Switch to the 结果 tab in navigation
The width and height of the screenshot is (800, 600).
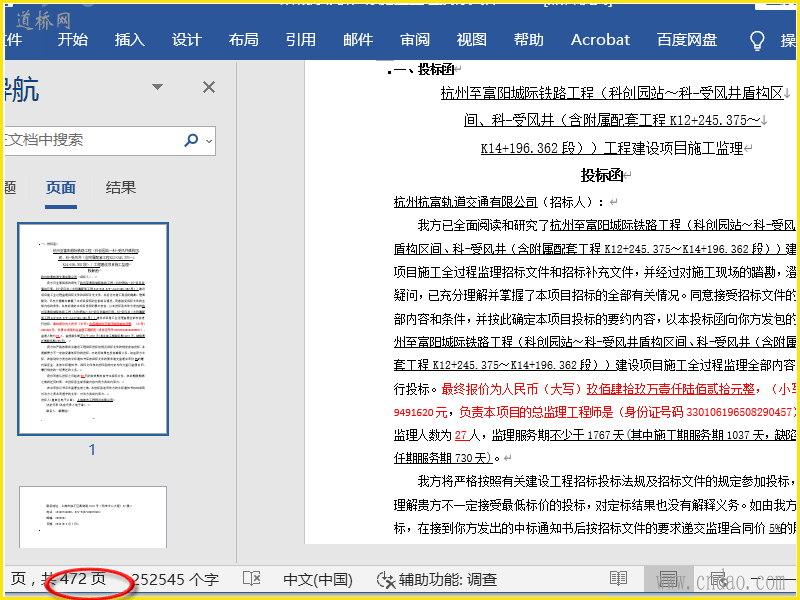pyautogui.click(x=121, y=187)
